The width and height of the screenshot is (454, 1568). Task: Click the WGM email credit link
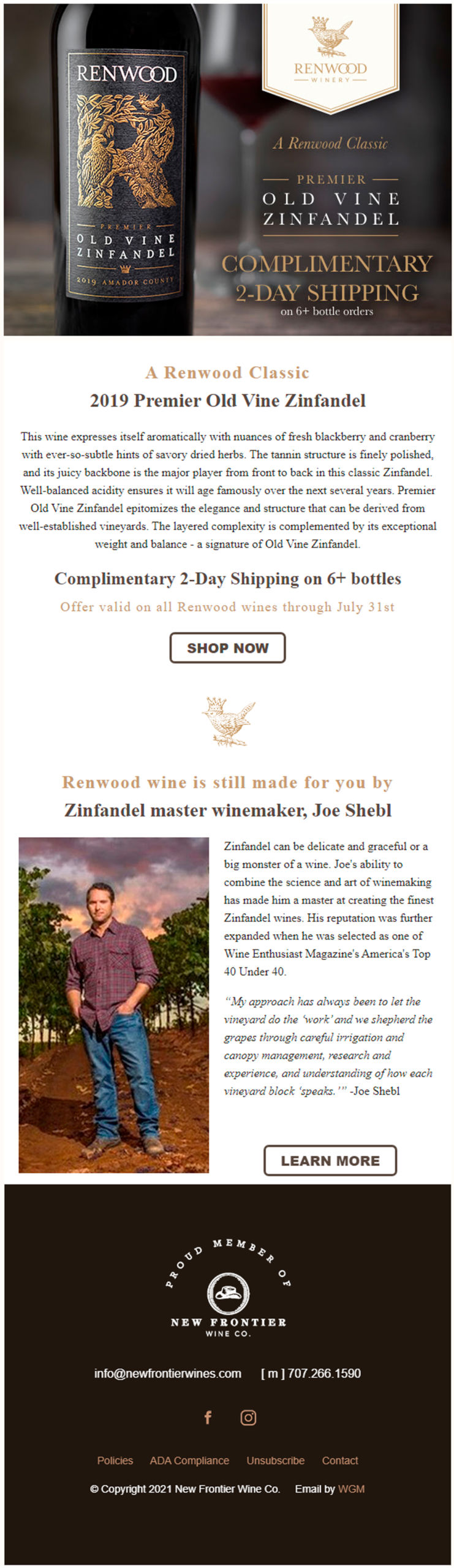[351, 1489]
